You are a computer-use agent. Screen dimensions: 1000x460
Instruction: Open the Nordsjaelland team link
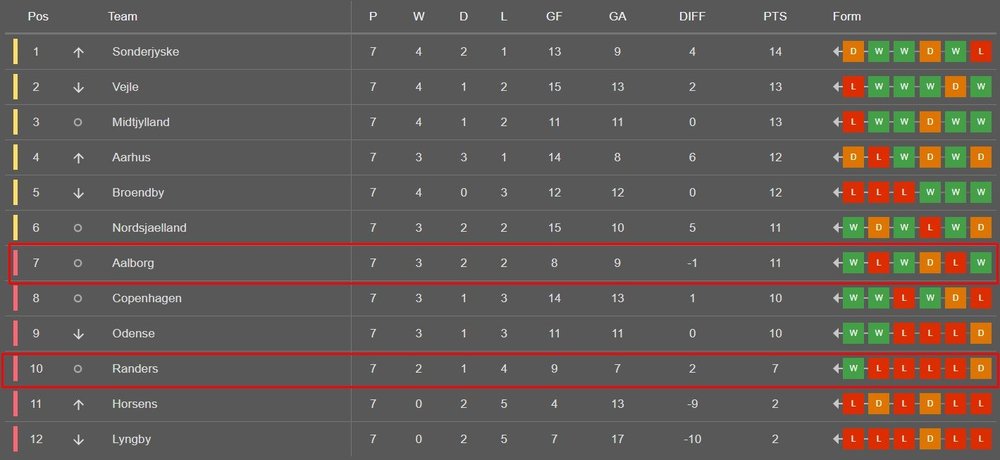[149, 228]
